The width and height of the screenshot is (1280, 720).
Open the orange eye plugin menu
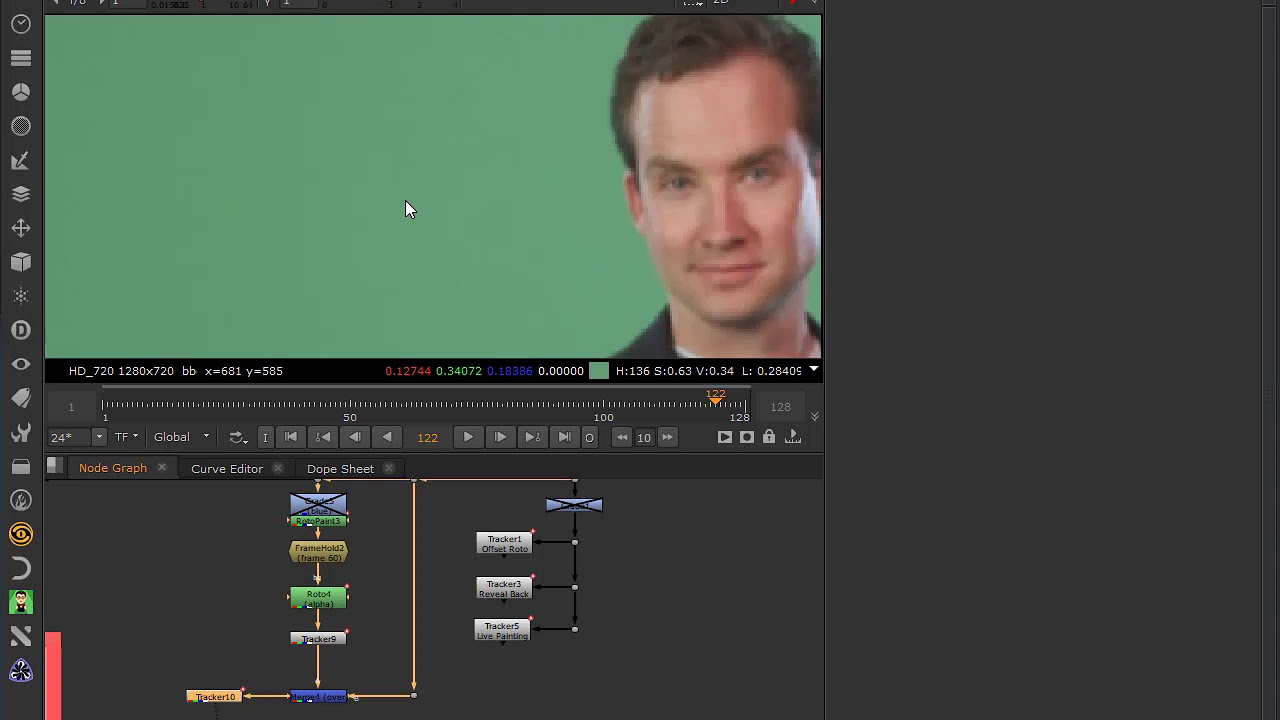21,534
